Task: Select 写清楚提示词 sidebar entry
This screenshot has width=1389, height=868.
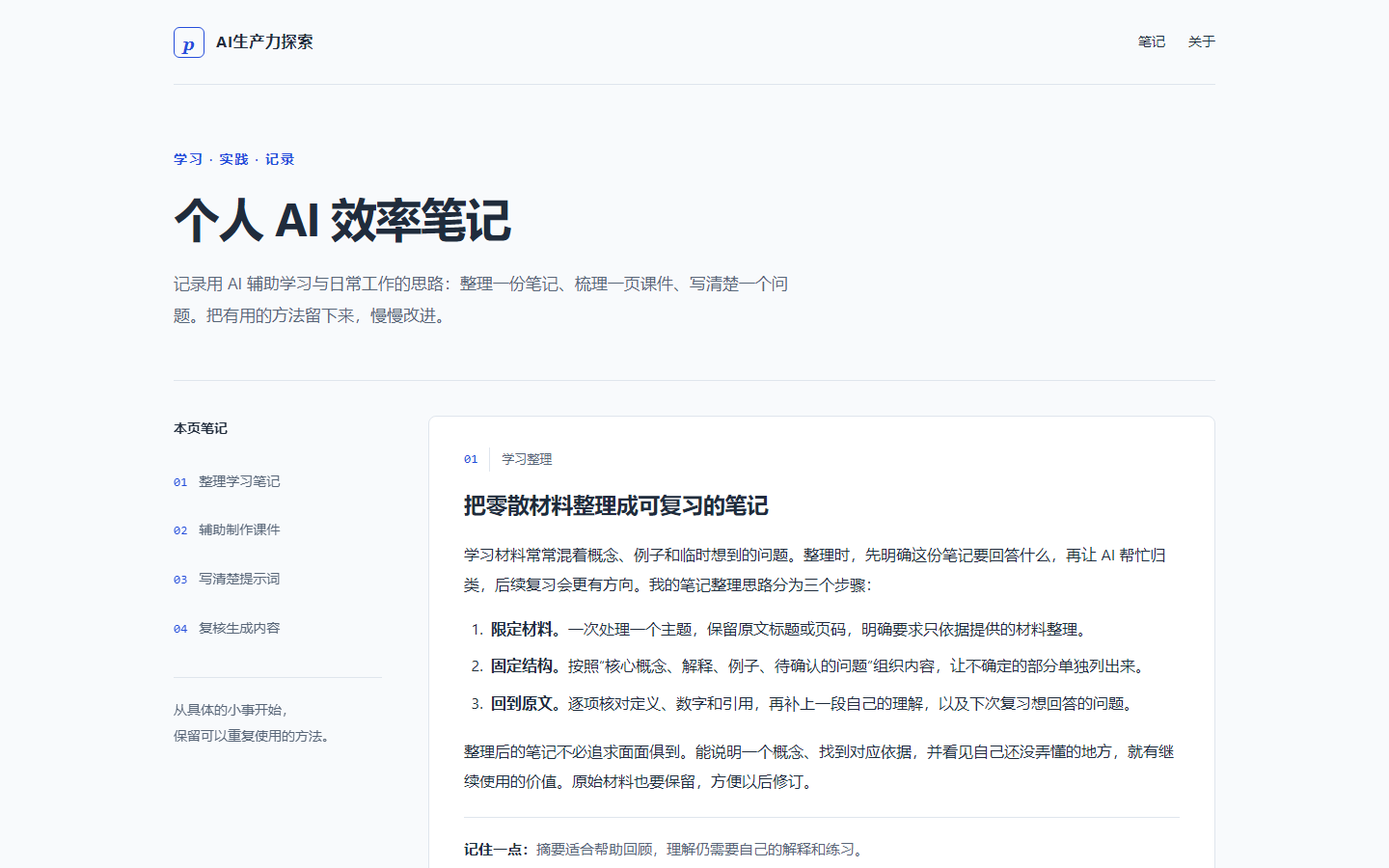Action: 227,579
